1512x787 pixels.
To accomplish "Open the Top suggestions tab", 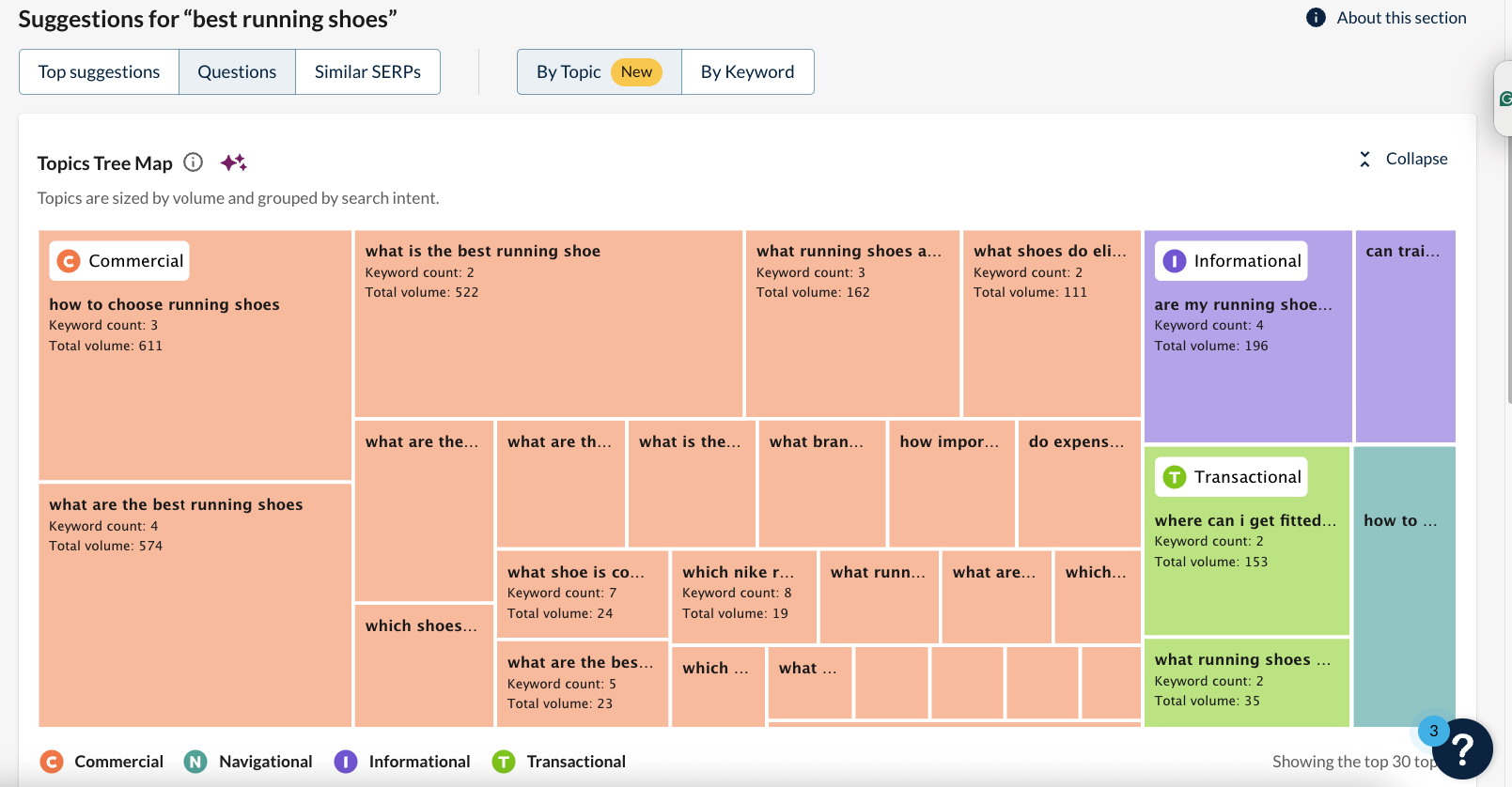I will 98,71.
